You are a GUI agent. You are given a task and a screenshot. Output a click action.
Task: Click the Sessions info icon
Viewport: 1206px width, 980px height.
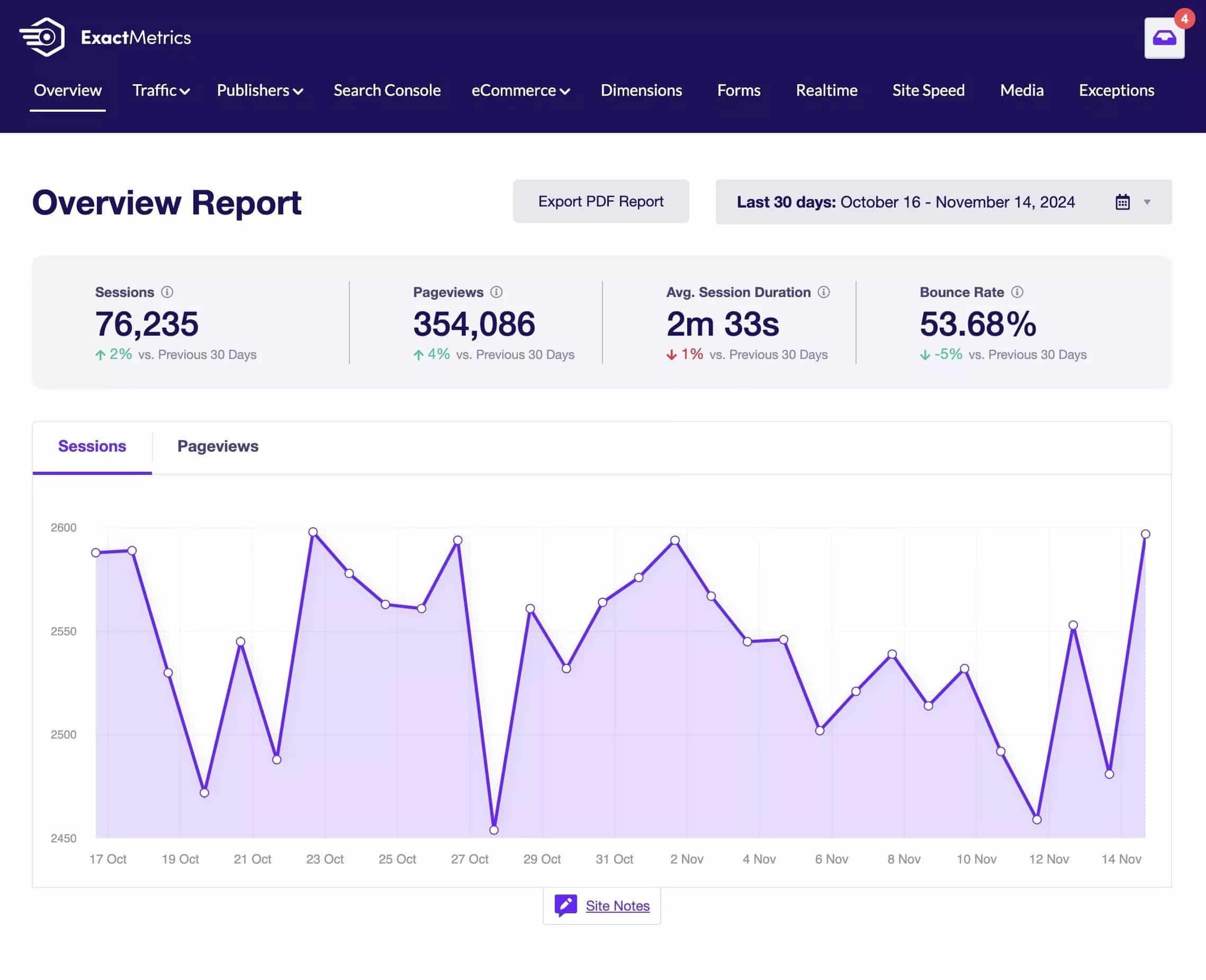167,292
